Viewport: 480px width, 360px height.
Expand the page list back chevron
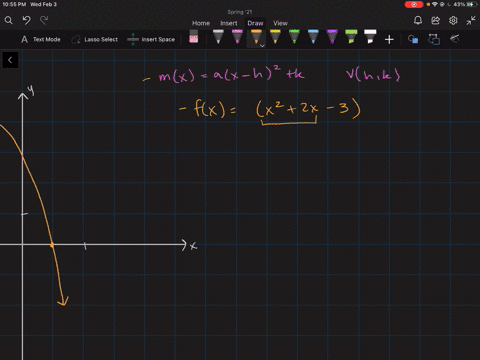point(10,60)
